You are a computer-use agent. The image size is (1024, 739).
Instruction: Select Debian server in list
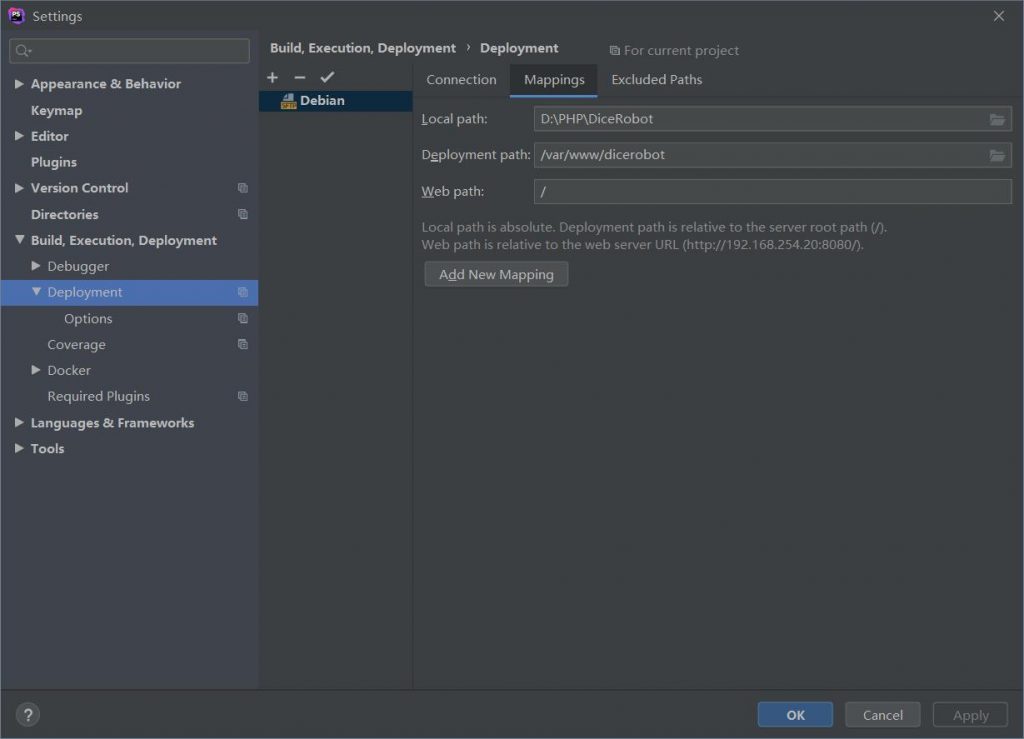[336, 101]
